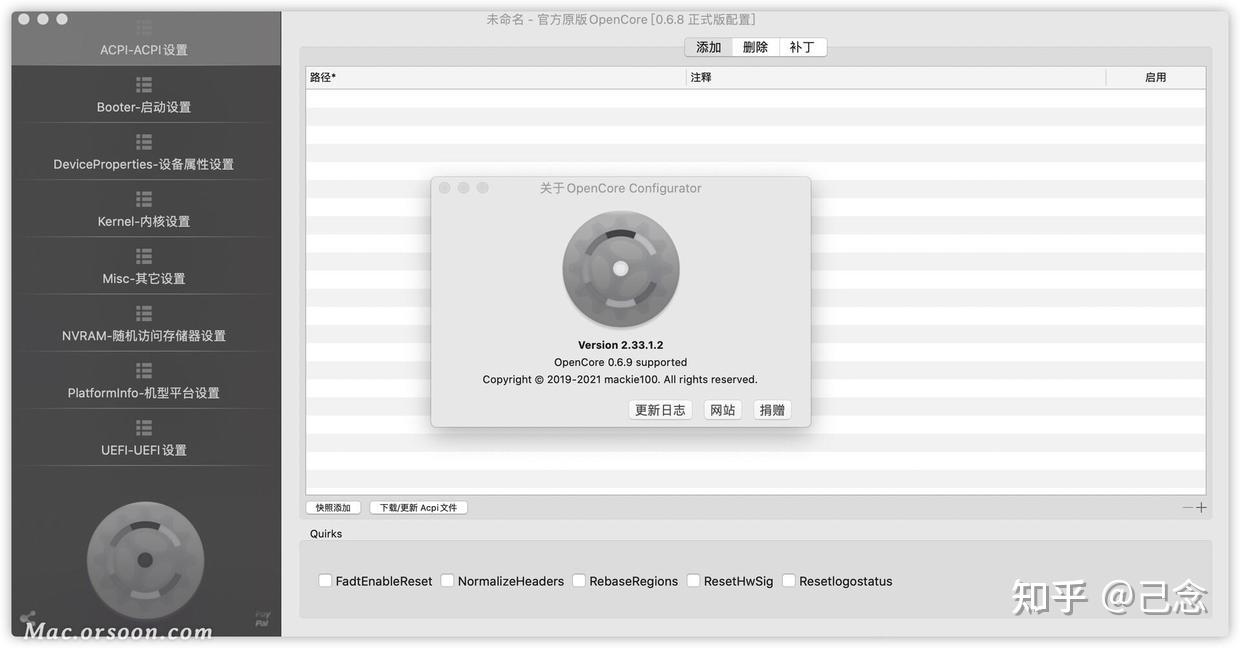Click the 路径* column header
This screenshot has height=648, width=1240.
(496, 77)
